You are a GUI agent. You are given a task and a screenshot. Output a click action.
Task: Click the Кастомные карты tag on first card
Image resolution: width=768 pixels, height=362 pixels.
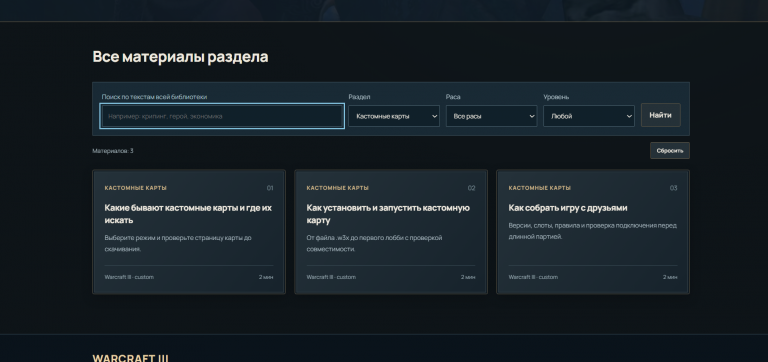point(136,188)
